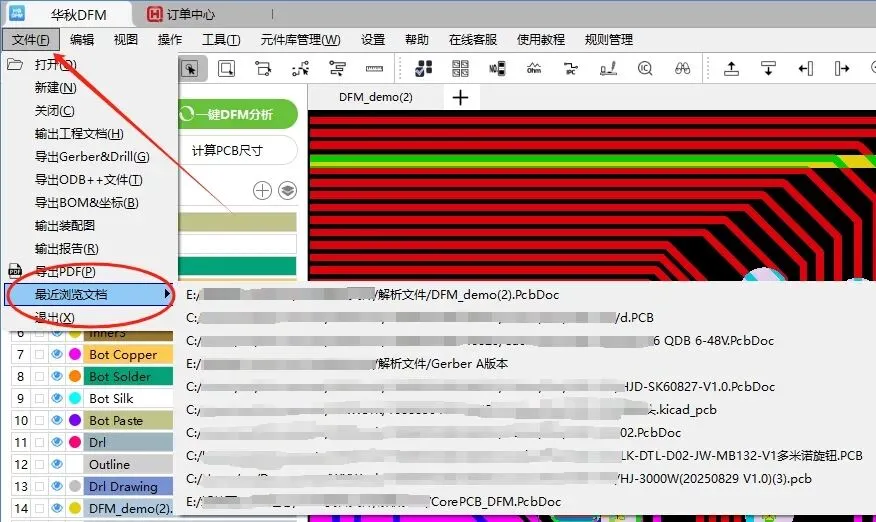
Task: Click the PDF icon beside 导出PDF(P)
Action: [15, 271]
